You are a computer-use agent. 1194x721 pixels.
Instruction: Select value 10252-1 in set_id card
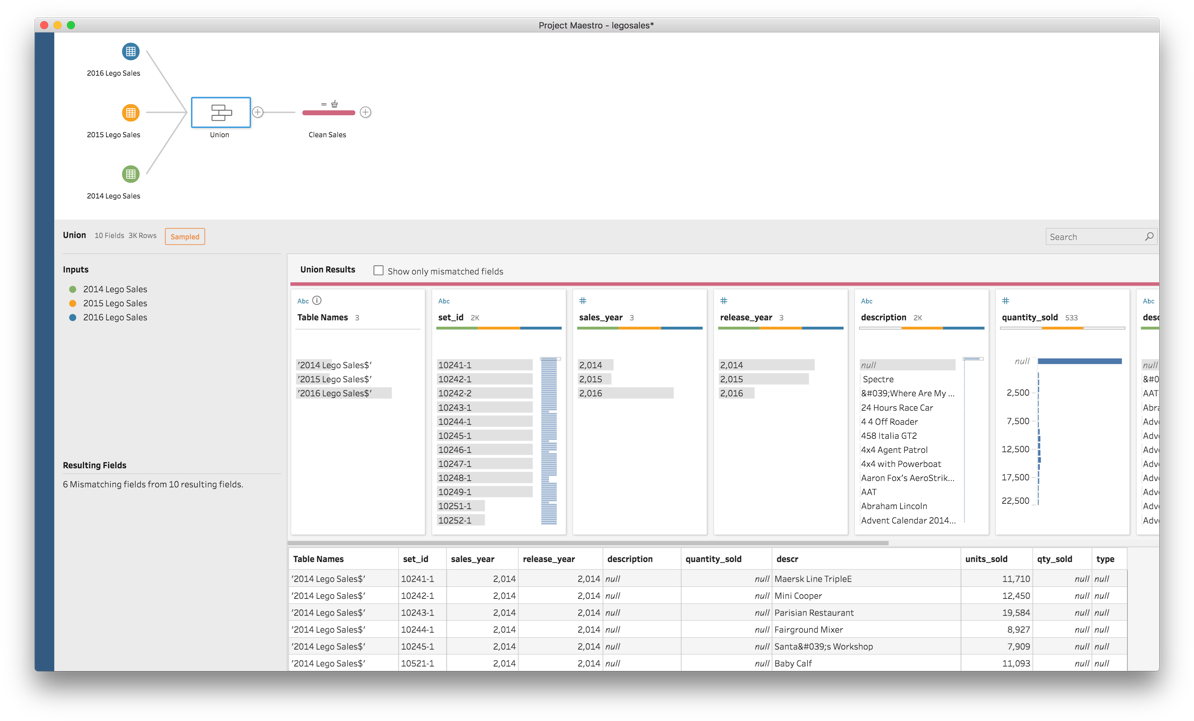point(461,521)
